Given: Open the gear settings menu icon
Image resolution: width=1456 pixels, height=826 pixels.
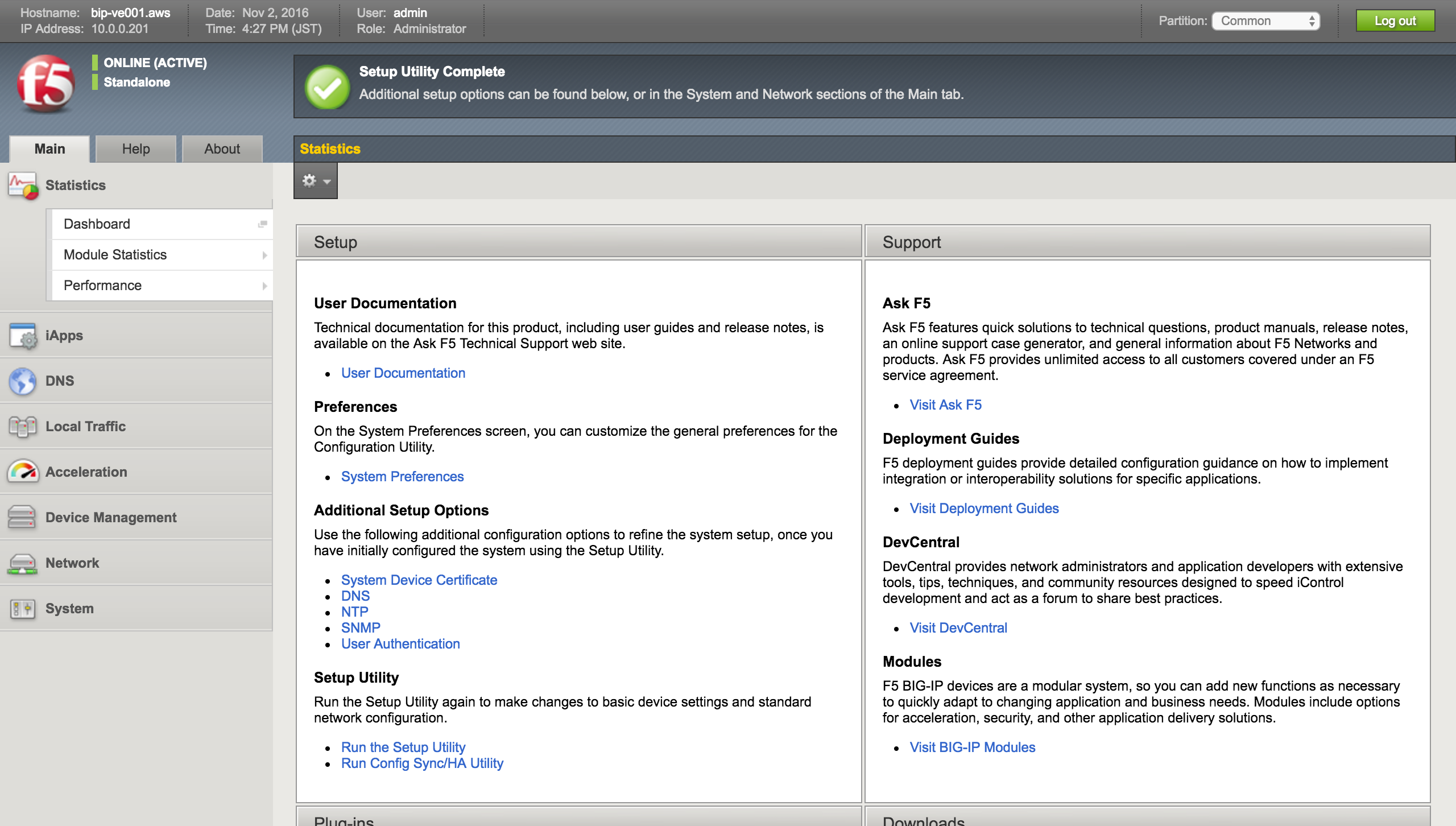Looking at the screenshot, I should 309,181.
